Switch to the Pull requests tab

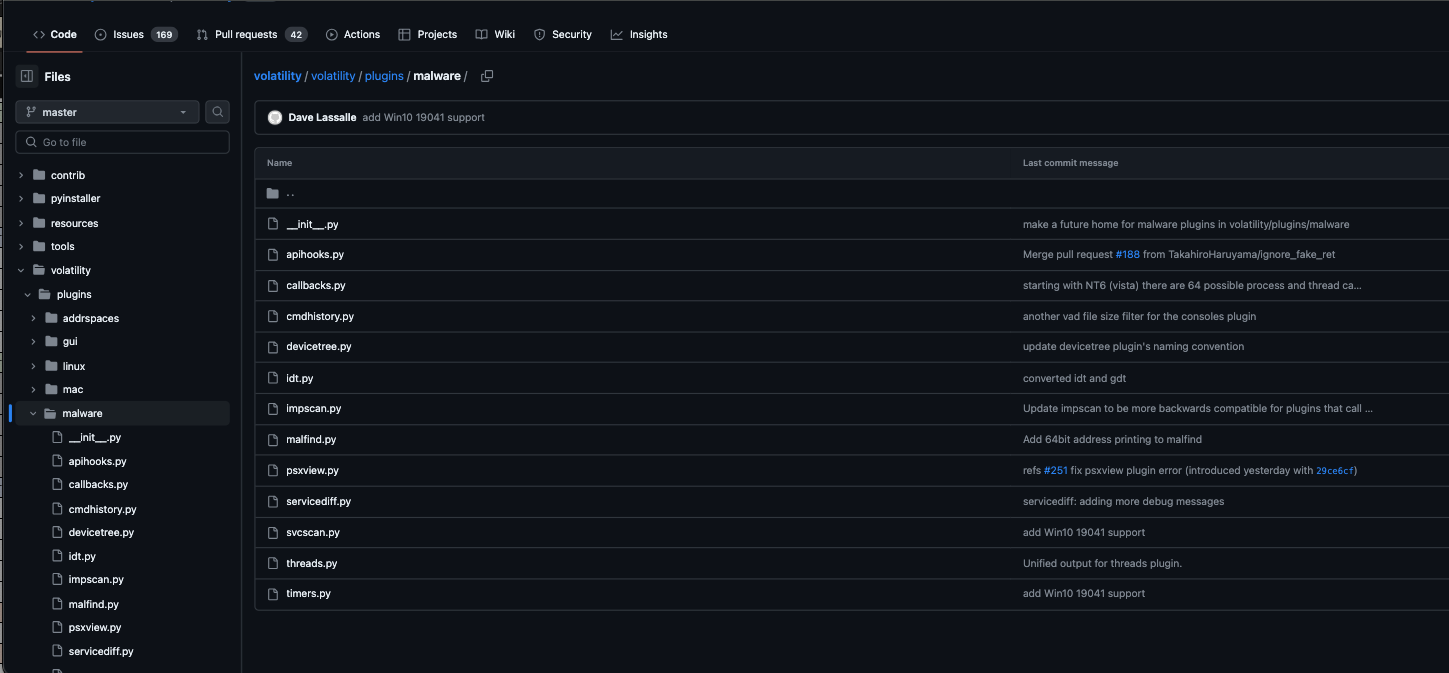[245, 34]
